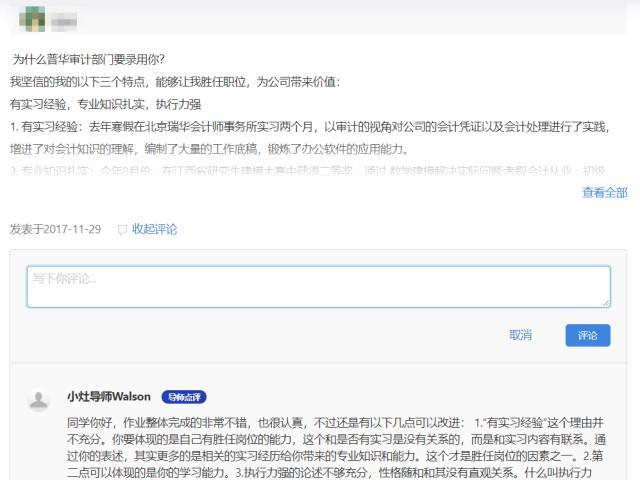Click the line 有实习经验，专业知识扎实，执行力强

click(x=105, y=104)
